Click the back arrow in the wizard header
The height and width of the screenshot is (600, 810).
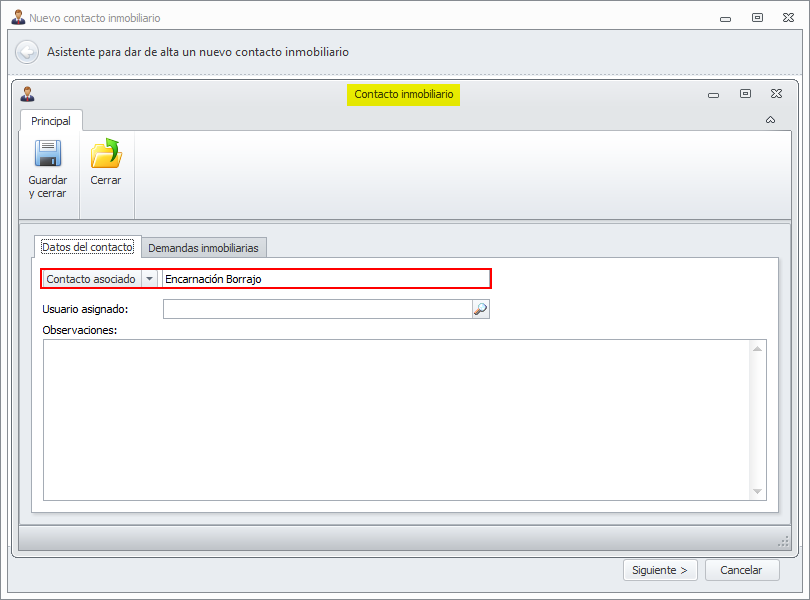coord(27,52)
